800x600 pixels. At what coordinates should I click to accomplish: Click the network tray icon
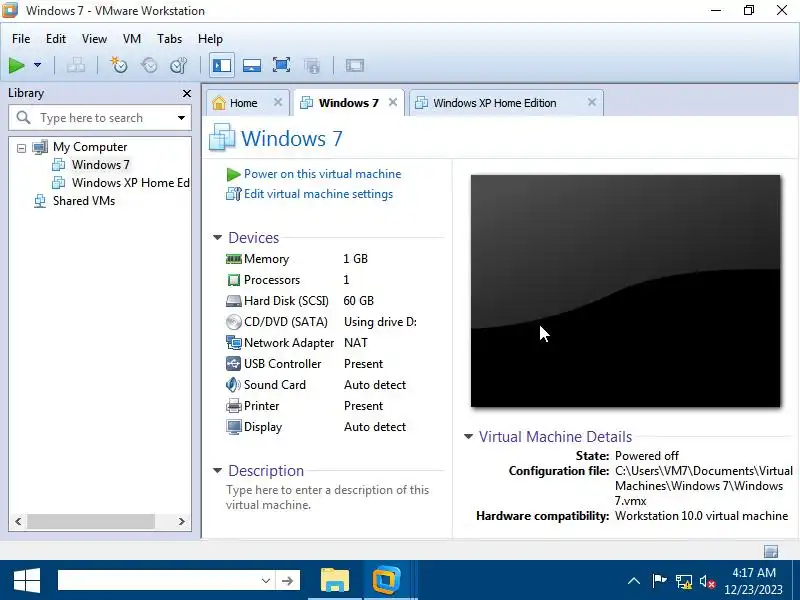[684, 581]
